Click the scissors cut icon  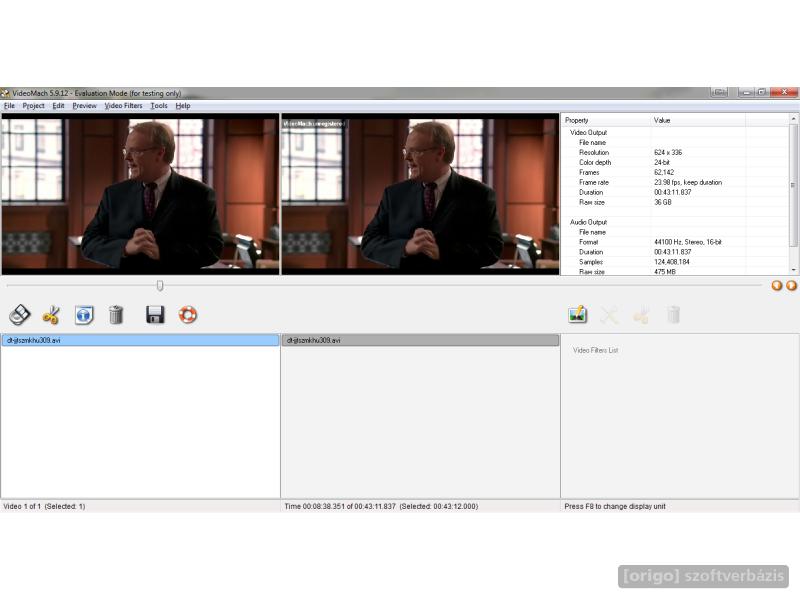point(51,315)
